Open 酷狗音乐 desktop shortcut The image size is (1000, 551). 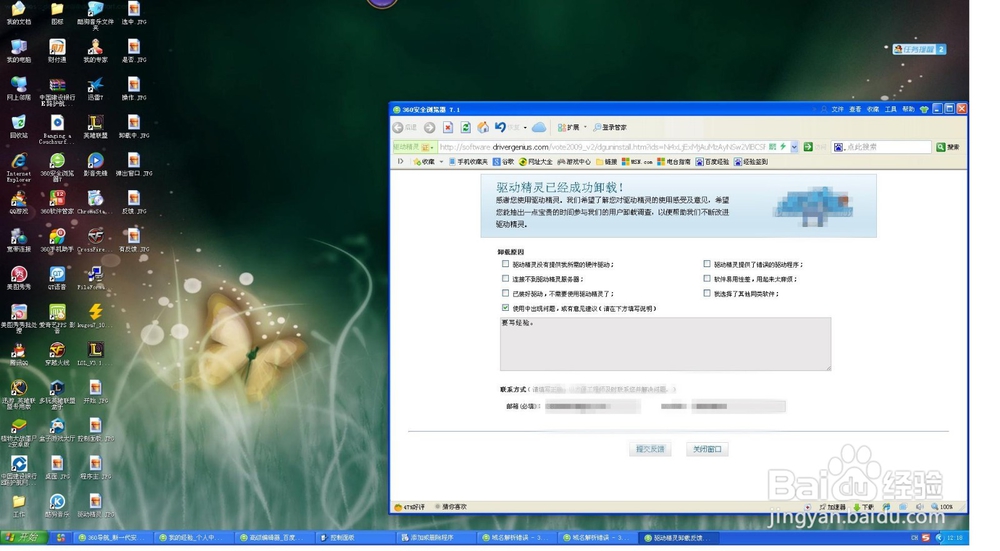57,505
